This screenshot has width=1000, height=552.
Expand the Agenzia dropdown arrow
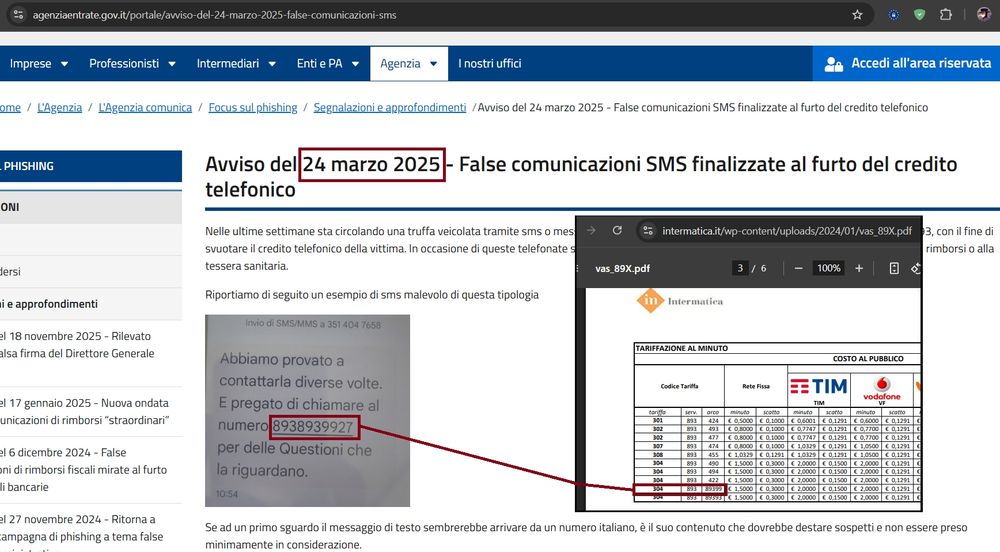434,64
